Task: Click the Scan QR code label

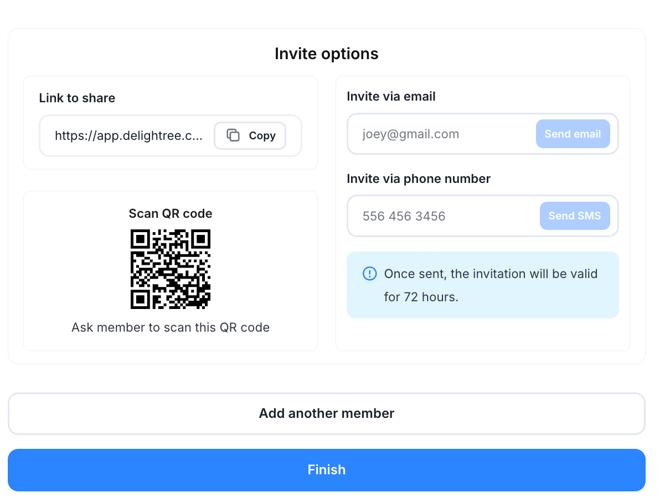Action: click(170, 213)
